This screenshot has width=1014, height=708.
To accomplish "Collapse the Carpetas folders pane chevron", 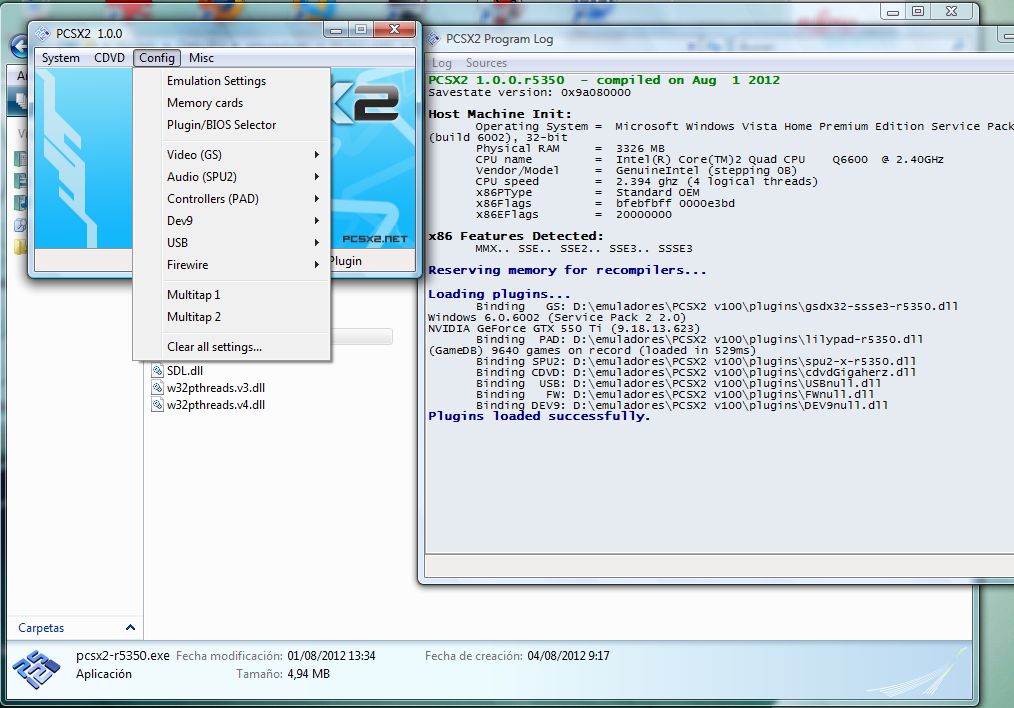I will coord(130,628).
